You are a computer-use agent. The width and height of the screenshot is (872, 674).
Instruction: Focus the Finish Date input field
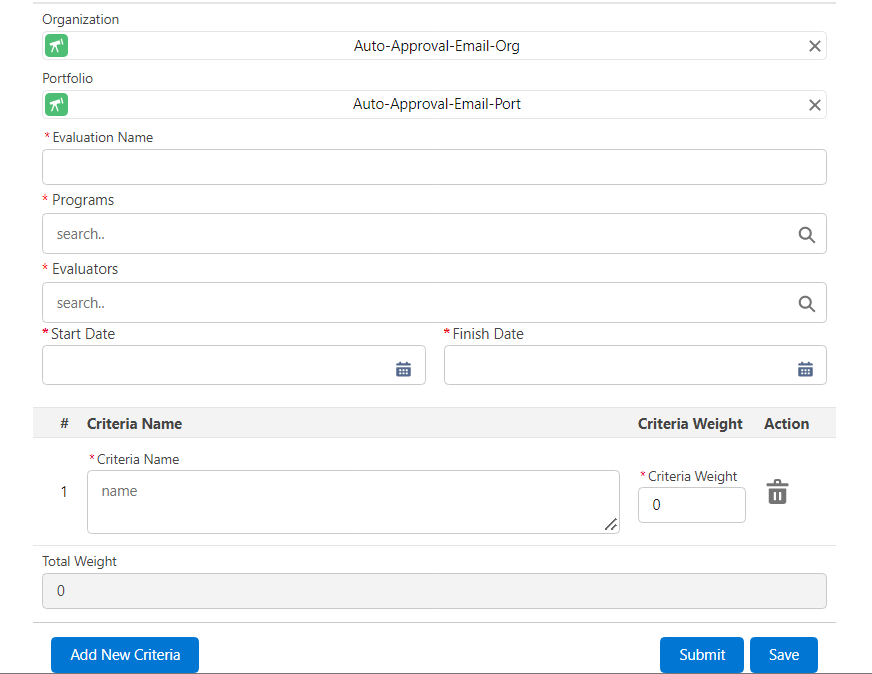(x=635, y=365)
